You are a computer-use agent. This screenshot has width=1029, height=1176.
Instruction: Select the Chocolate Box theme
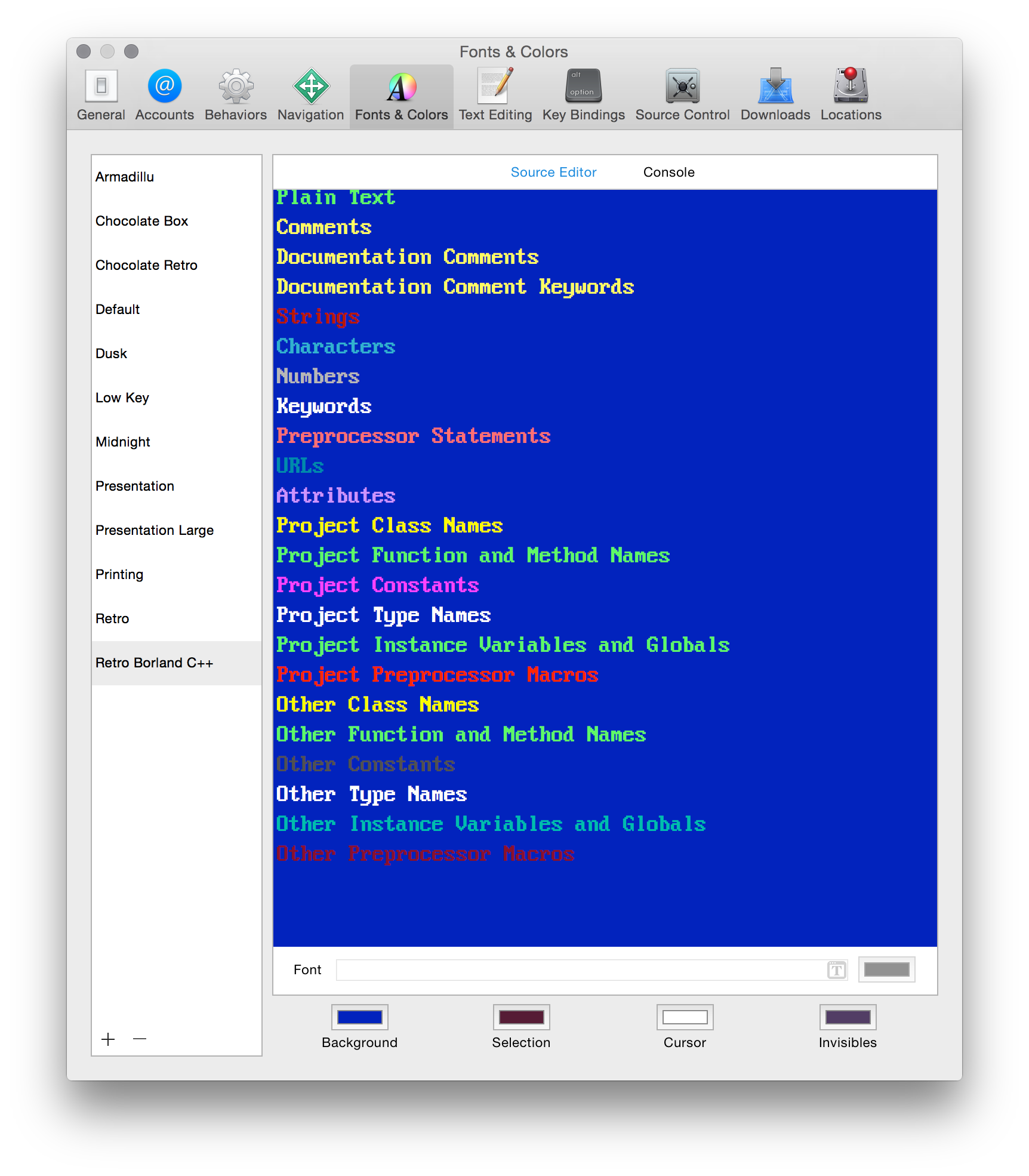pyautogui.click(x=177, y=221)
